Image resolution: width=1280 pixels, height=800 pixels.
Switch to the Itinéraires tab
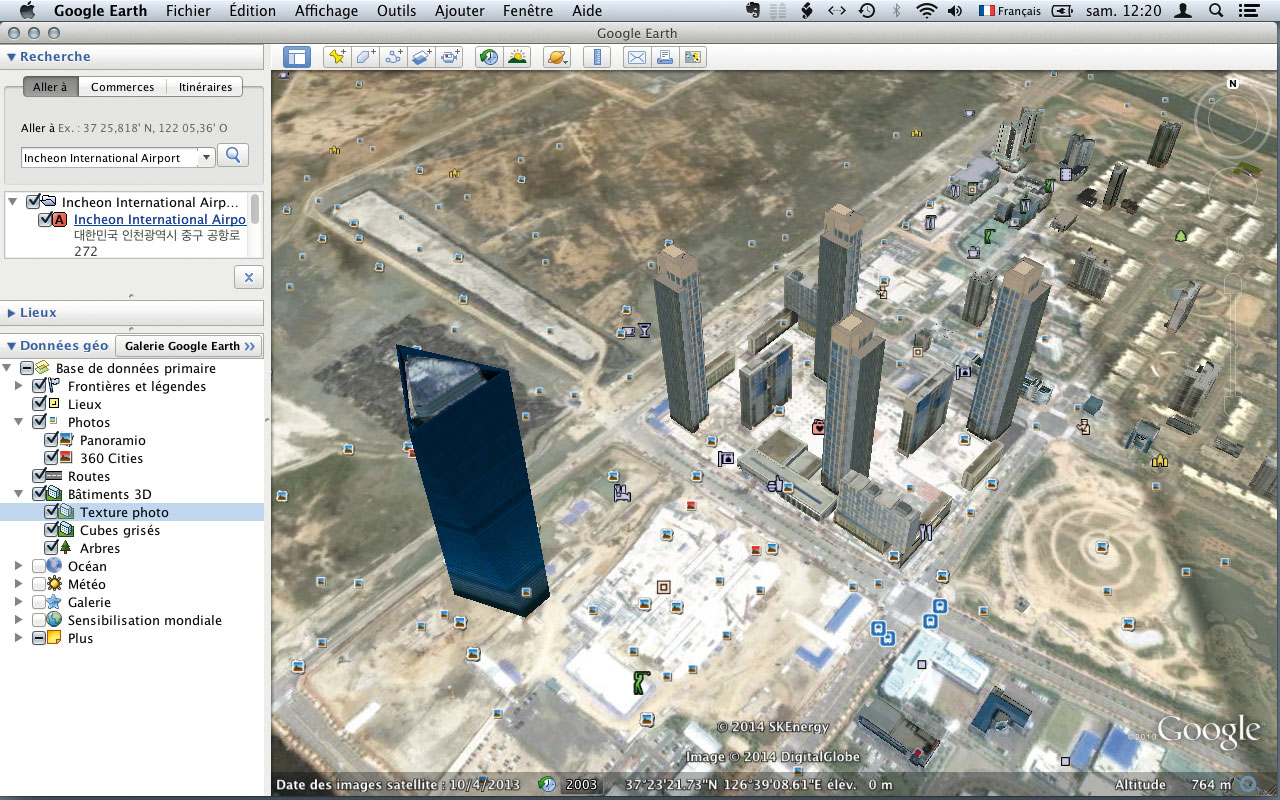(204, 86)
